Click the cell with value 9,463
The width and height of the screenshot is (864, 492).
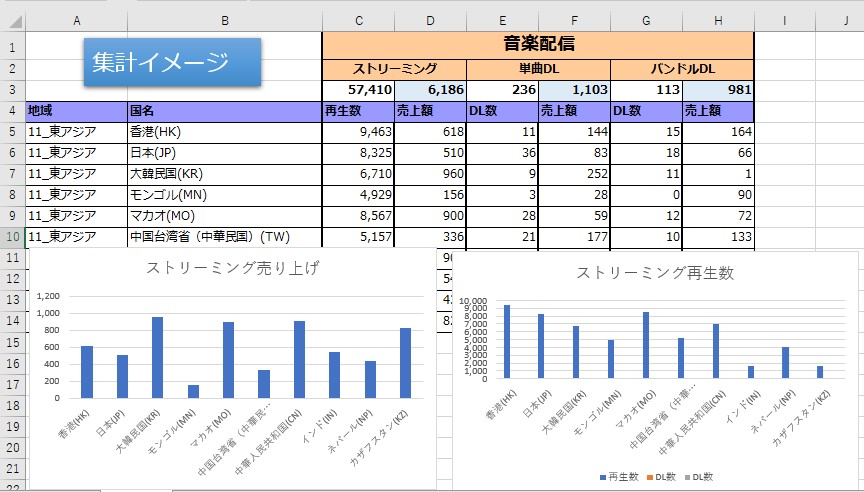[358, 132]
